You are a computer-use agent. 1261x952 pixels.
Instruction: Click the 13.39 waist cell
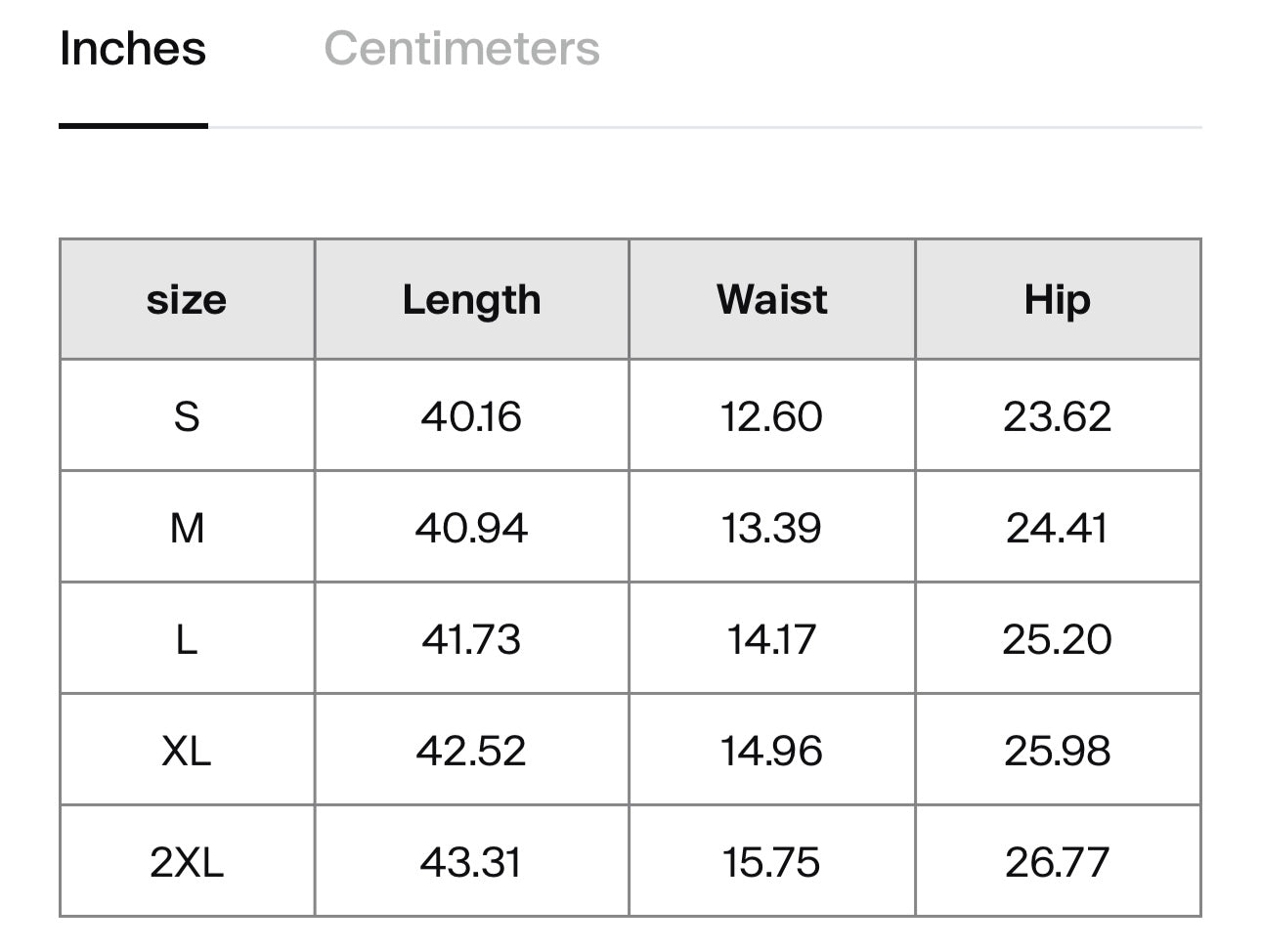771,528
